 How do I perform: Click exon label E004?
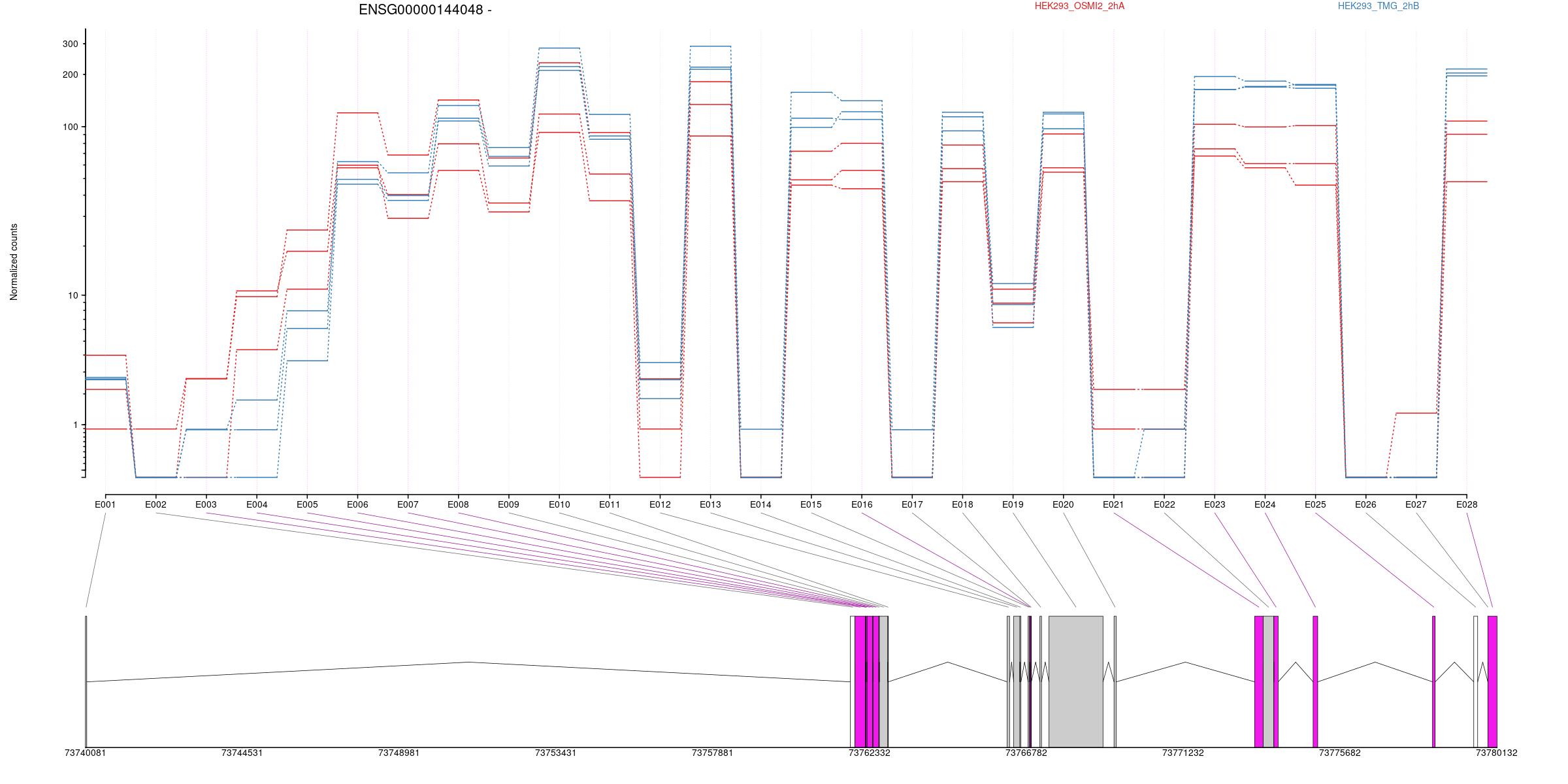(x=257, y=504)
